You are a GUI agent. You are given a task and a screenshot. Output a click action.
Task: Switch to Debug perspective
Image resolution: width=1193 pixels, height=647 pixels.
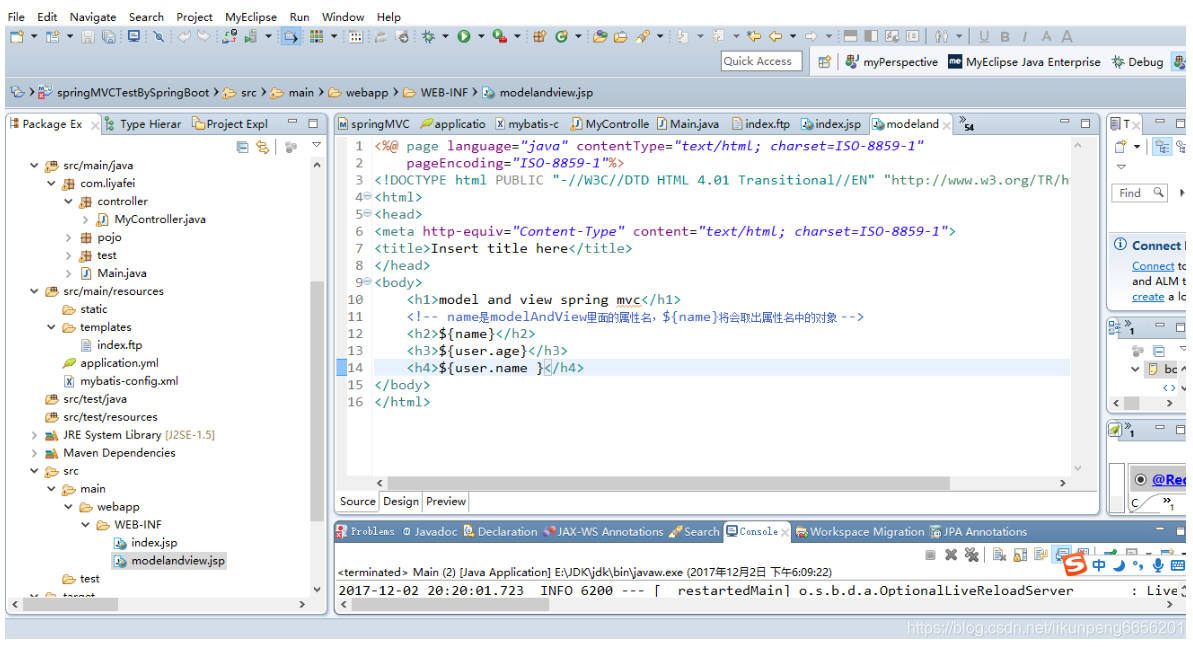[1137, 62]
